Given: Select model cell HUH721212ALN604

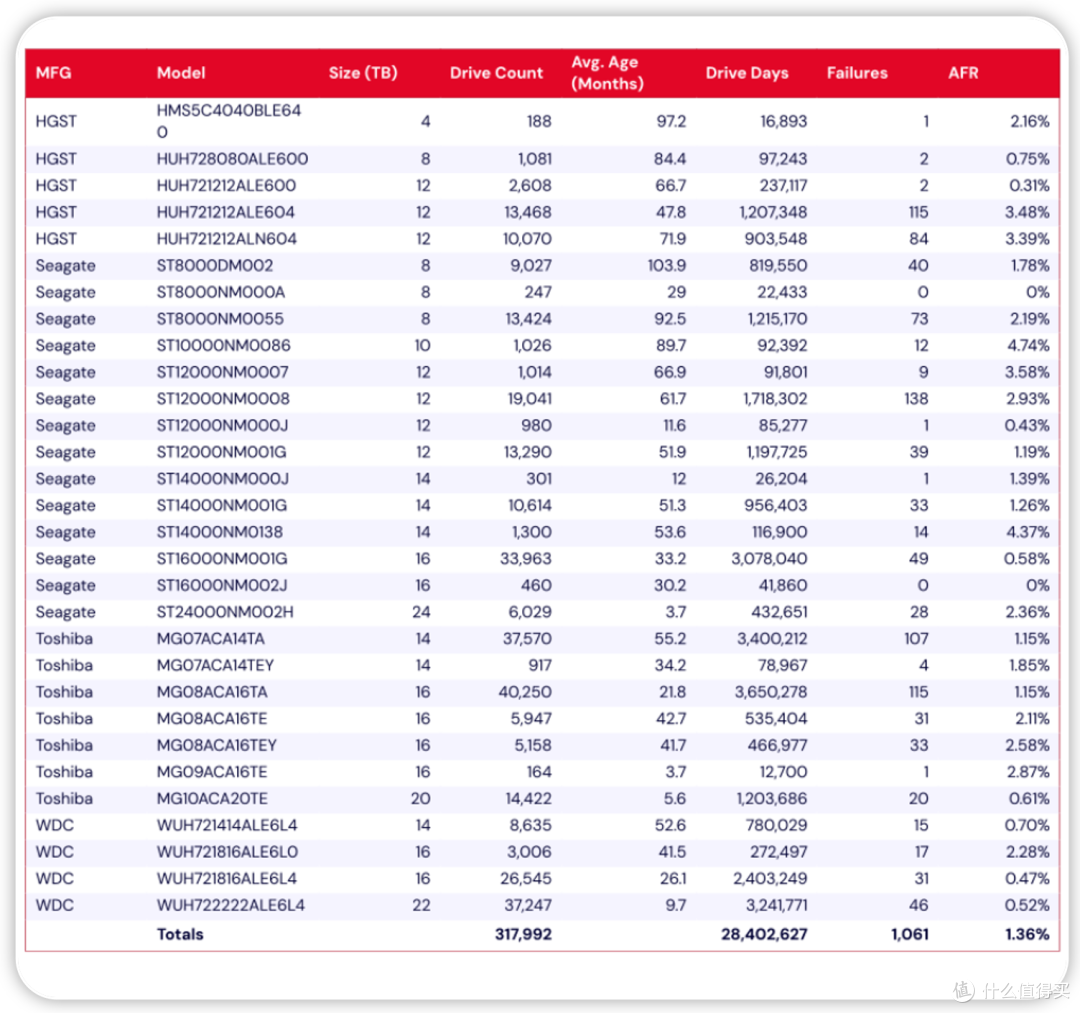Looking at the screenshot, I should [x=227, y=240].
